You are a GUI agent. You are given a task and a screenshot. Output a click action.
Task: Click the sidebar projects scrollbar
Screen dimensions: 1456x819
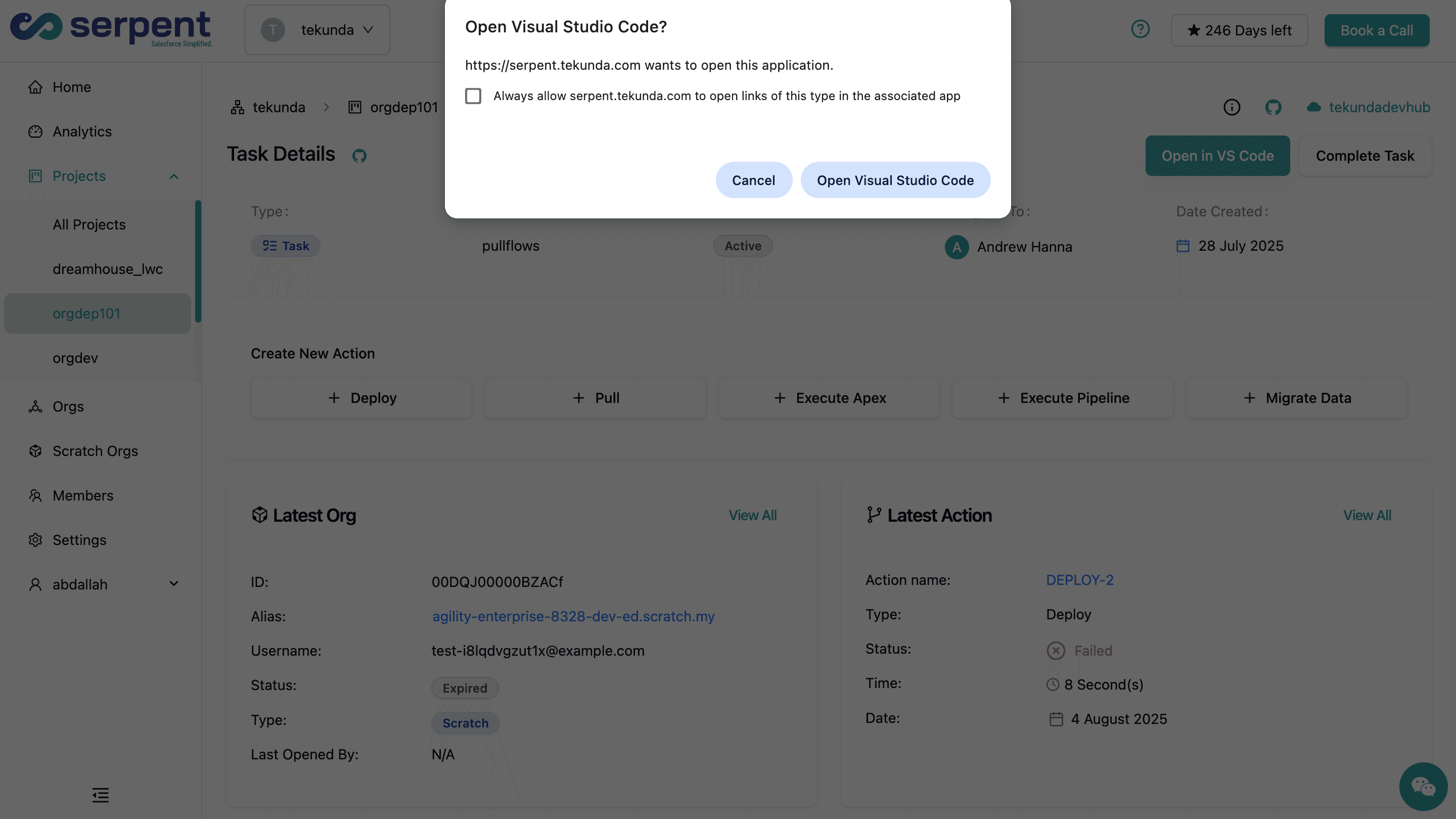(198, 261)
